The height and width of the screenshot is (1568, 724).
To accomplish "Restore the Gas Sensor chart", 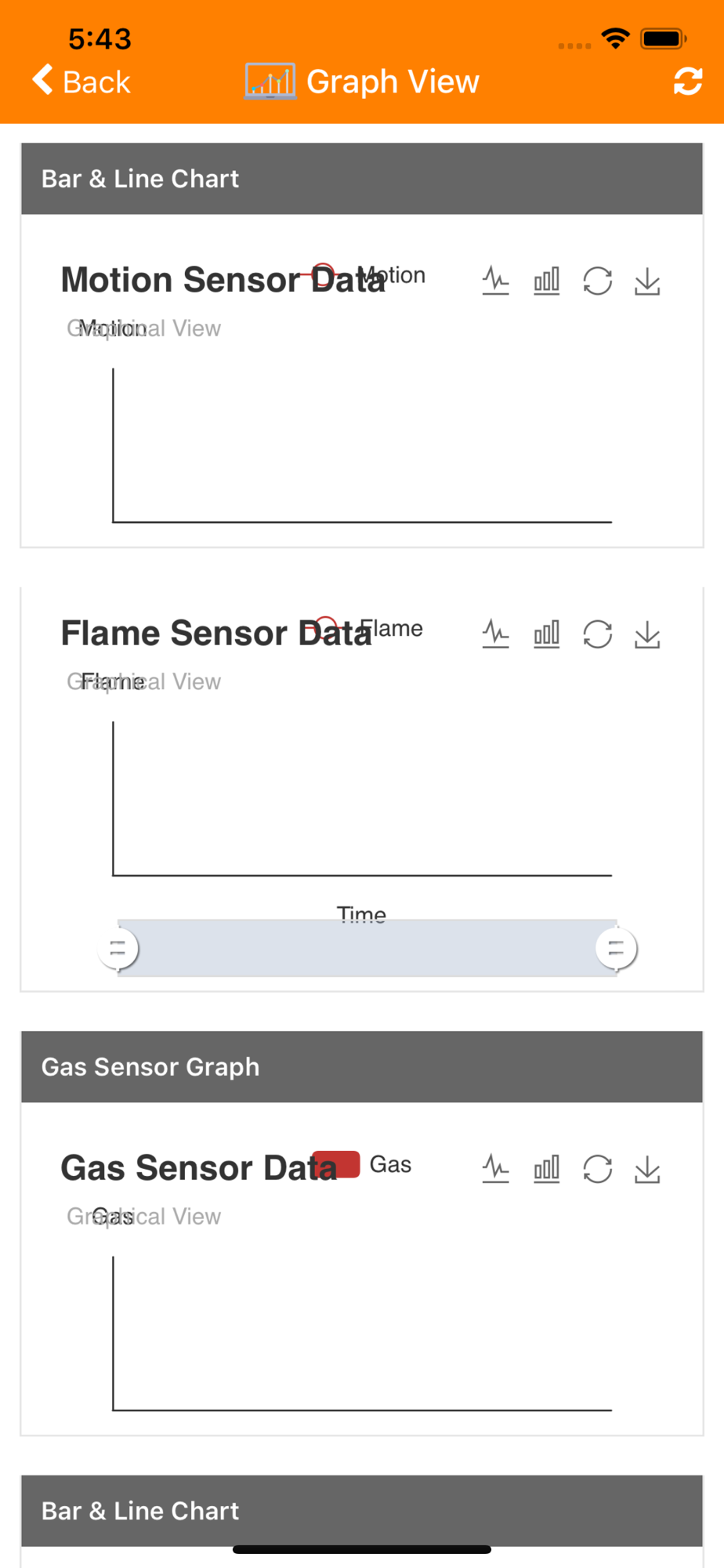I will coord(597,1169).
